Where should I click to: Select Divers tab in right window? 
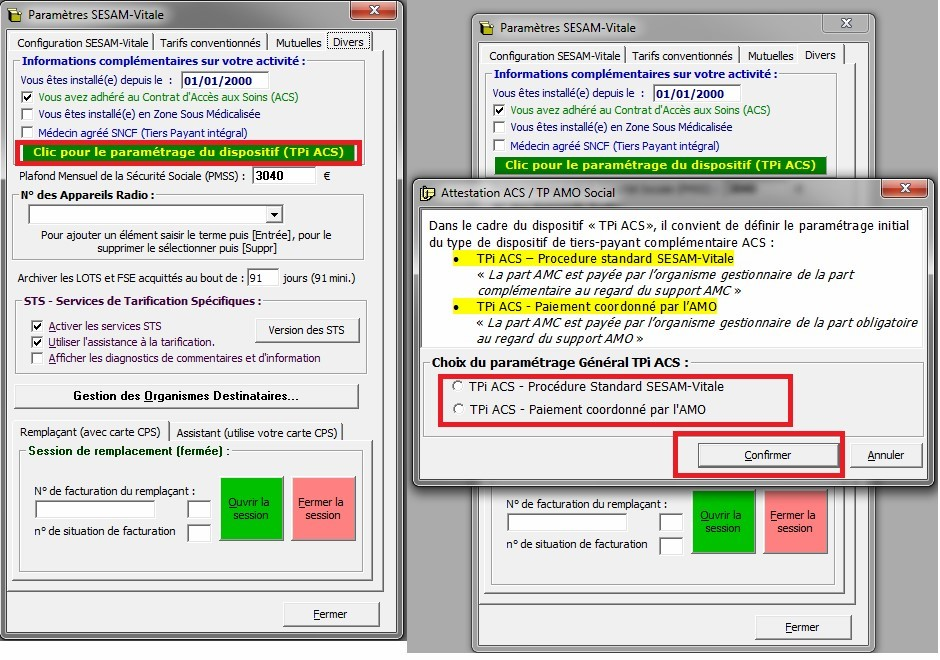pyautogui.click(x=820, y=55)
